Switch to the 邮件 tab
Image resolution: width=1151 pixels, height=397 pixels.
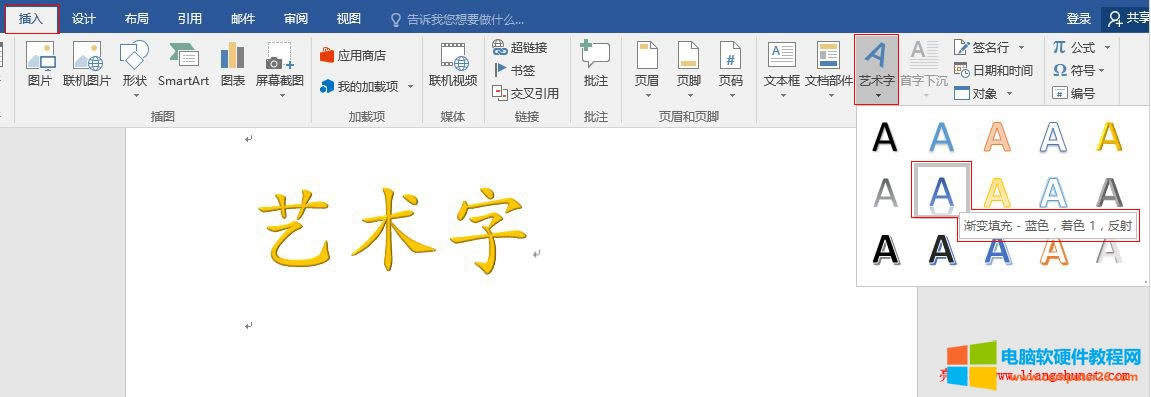coord(243,19)
